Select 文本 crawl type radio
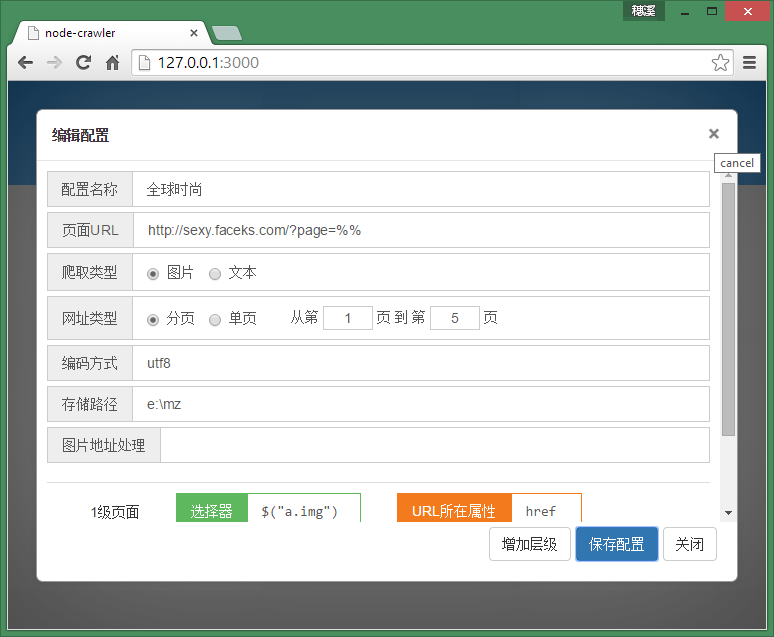Image resolution: width=774 pixels, height=637 pixels. click(x=215, y=274)
